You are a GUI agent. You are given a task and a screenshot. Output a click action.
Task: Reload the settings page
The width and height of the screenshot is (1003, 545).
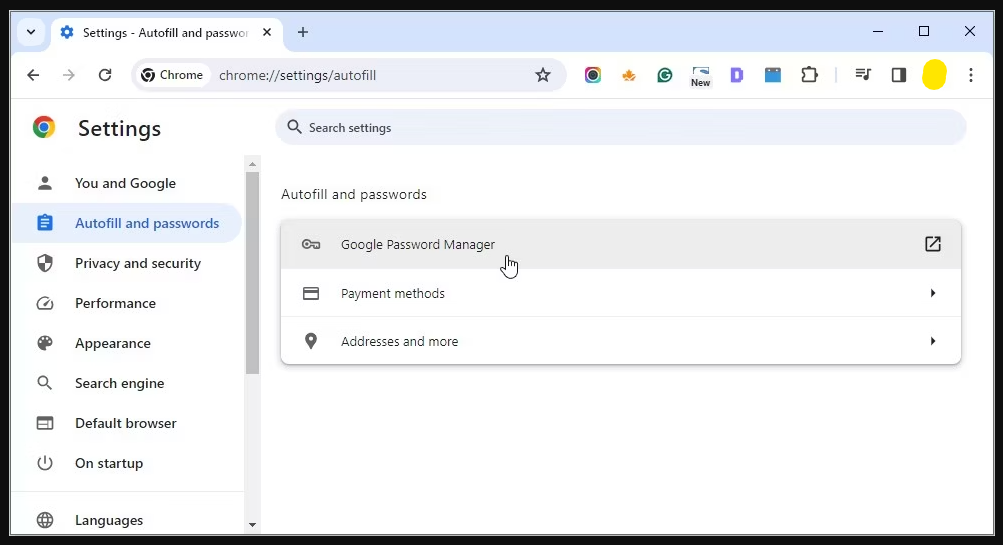tap(105, 75)
